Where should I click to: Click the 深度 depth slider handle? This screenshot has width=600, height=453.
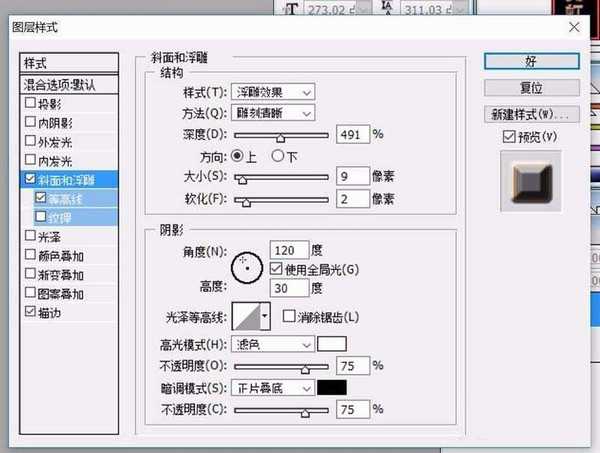(280, 138)
